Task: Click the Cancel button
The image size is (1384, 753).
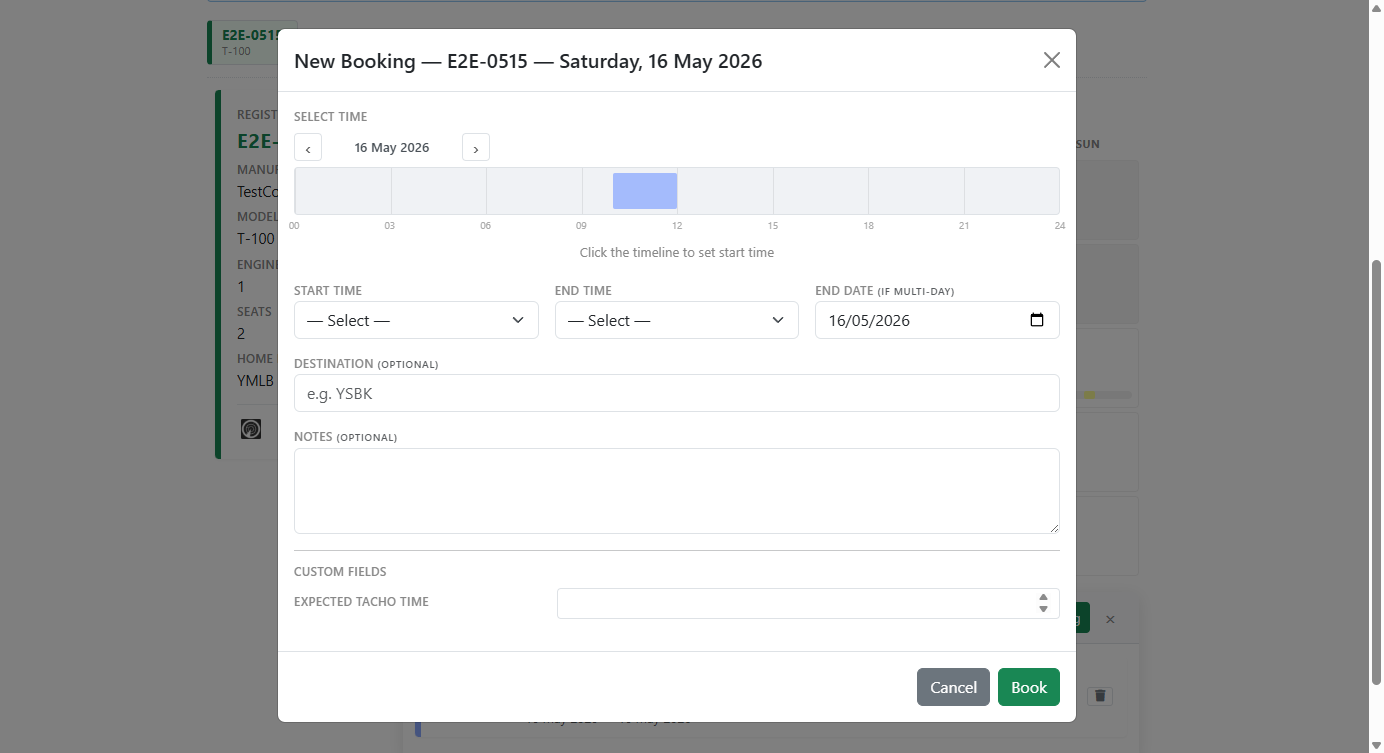Action: [x=953, y=687]
